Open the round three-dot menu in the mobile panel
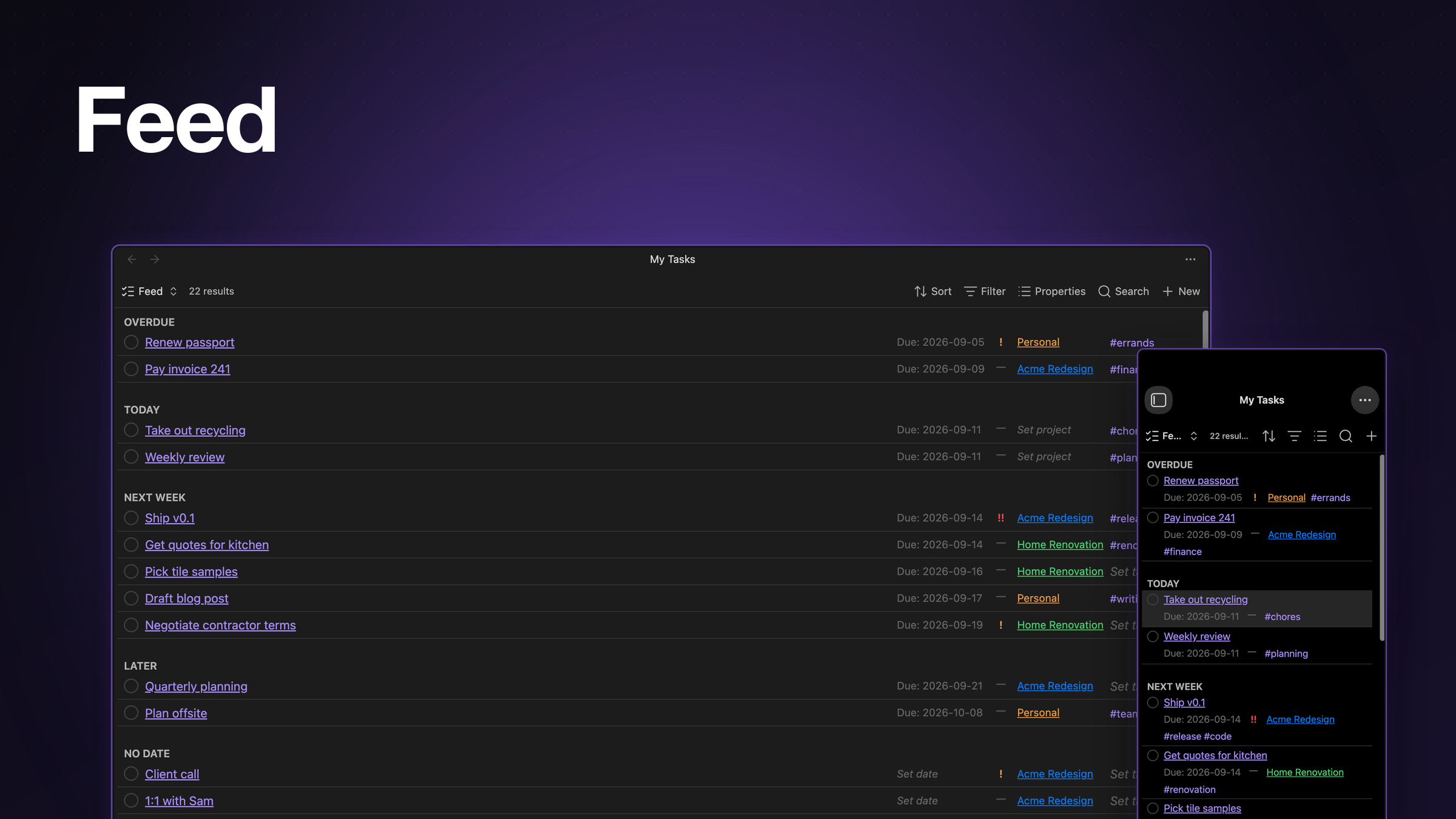This screenshot has height=819, width=1456. pyautogui.click(x=1365, y=400)
